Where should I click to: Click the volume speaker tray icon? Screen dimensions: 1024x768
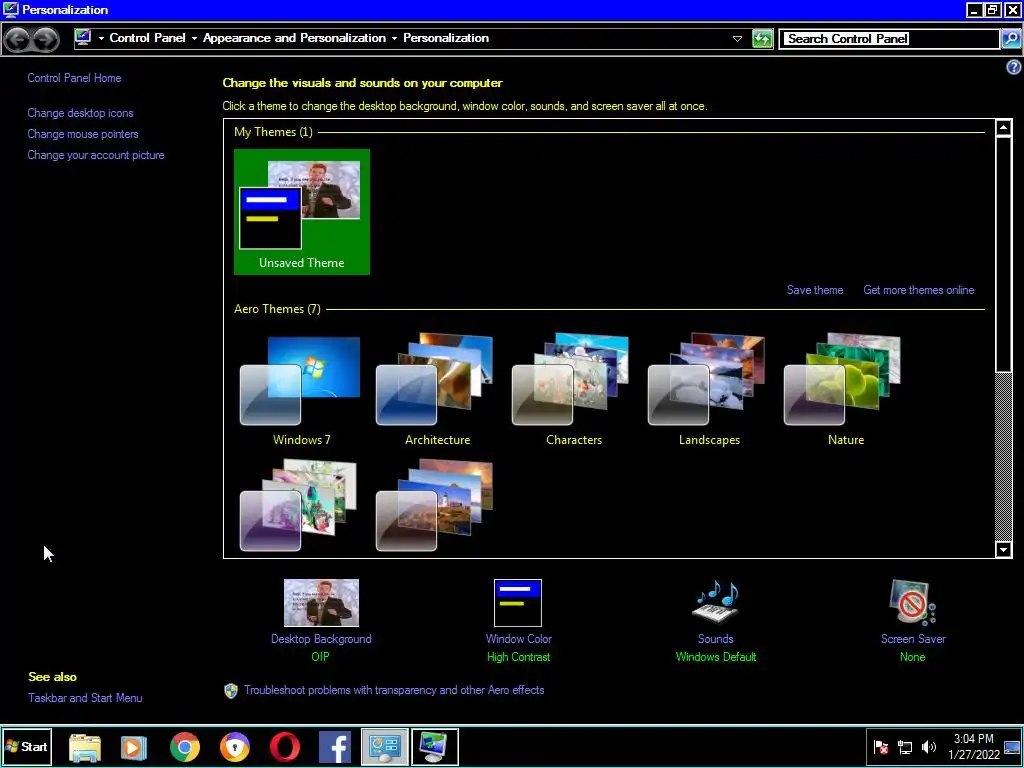(x=928, y=747)
